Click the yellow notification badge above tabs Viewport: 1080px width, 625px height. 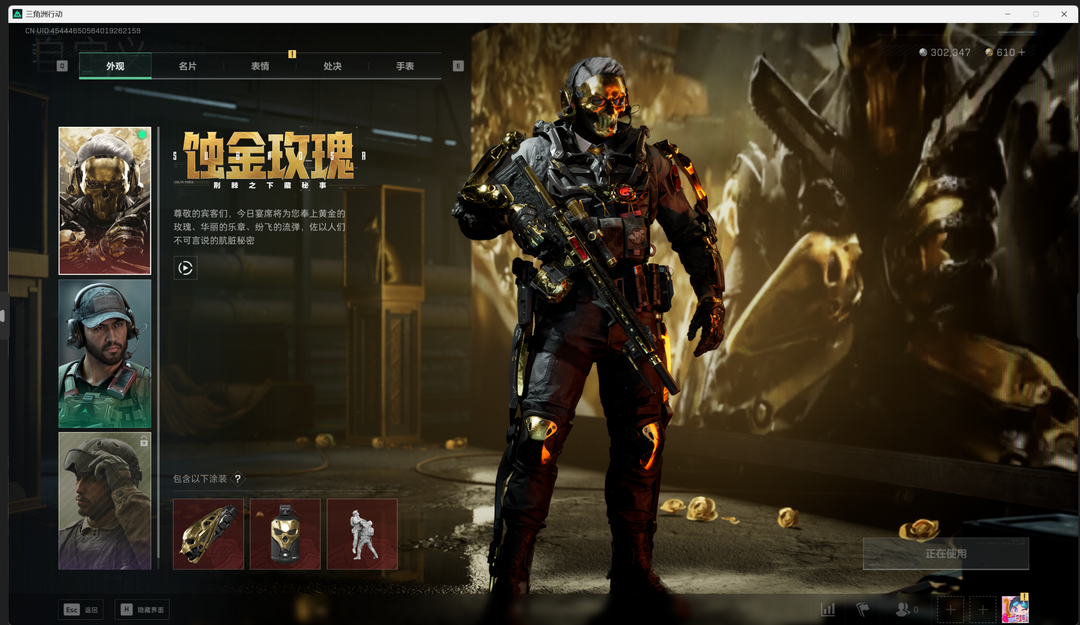pos(292,54)
